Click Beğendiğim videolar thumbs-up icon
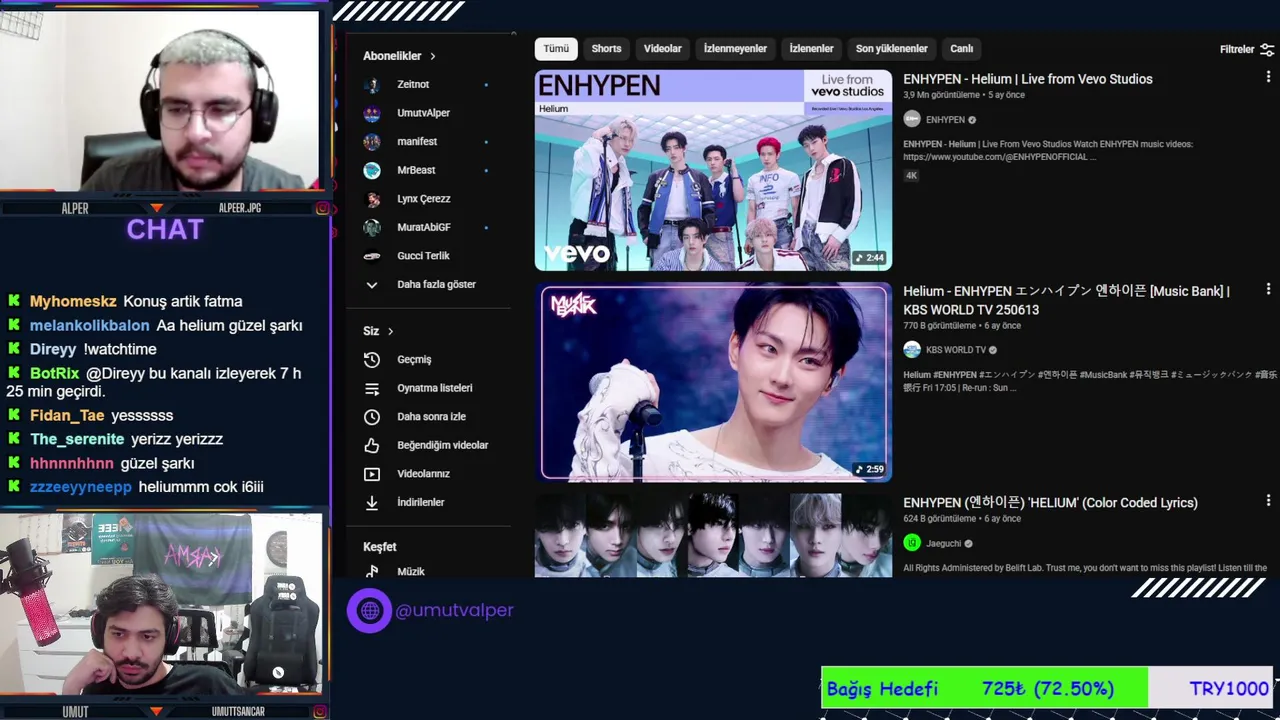Viewport: 1280px width, 720px height. click(x=372, y=445)
